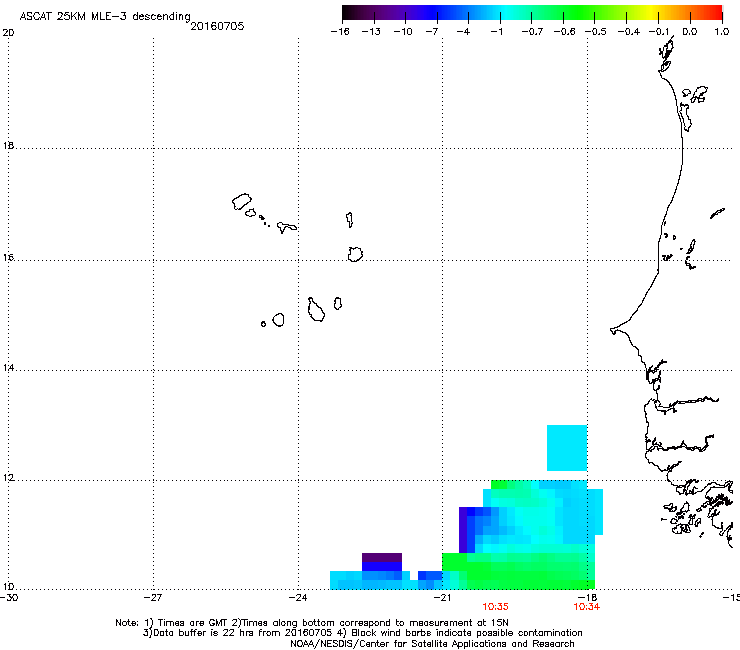Click the 0.0 color scale label
Image resolution: width=740 pixels, height=650 pixels.
pyautogui.click(x=690, y=32)
